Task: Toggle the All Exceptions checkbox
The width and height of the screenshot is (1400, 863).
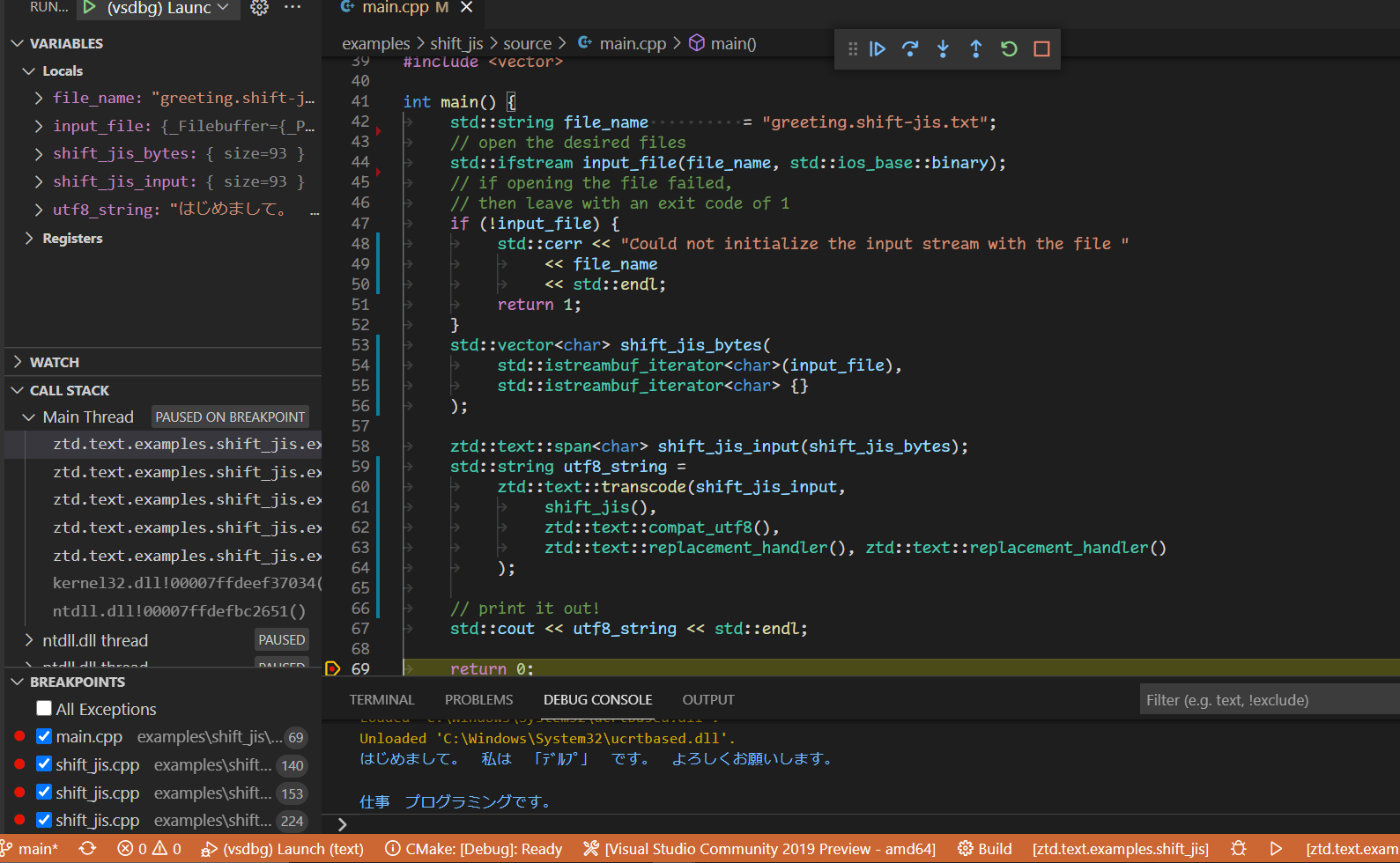Action: pos(44,709)
